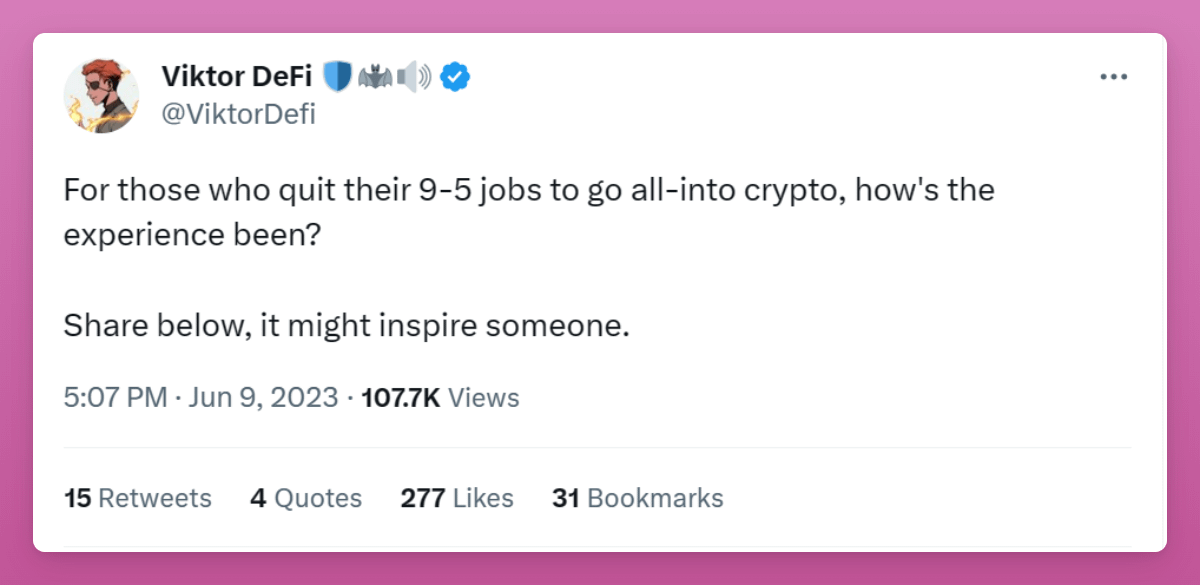The width and height of the screenshot is (1200, 585).
Task: Show the 4 Quotes list
Action: [306, 498]
